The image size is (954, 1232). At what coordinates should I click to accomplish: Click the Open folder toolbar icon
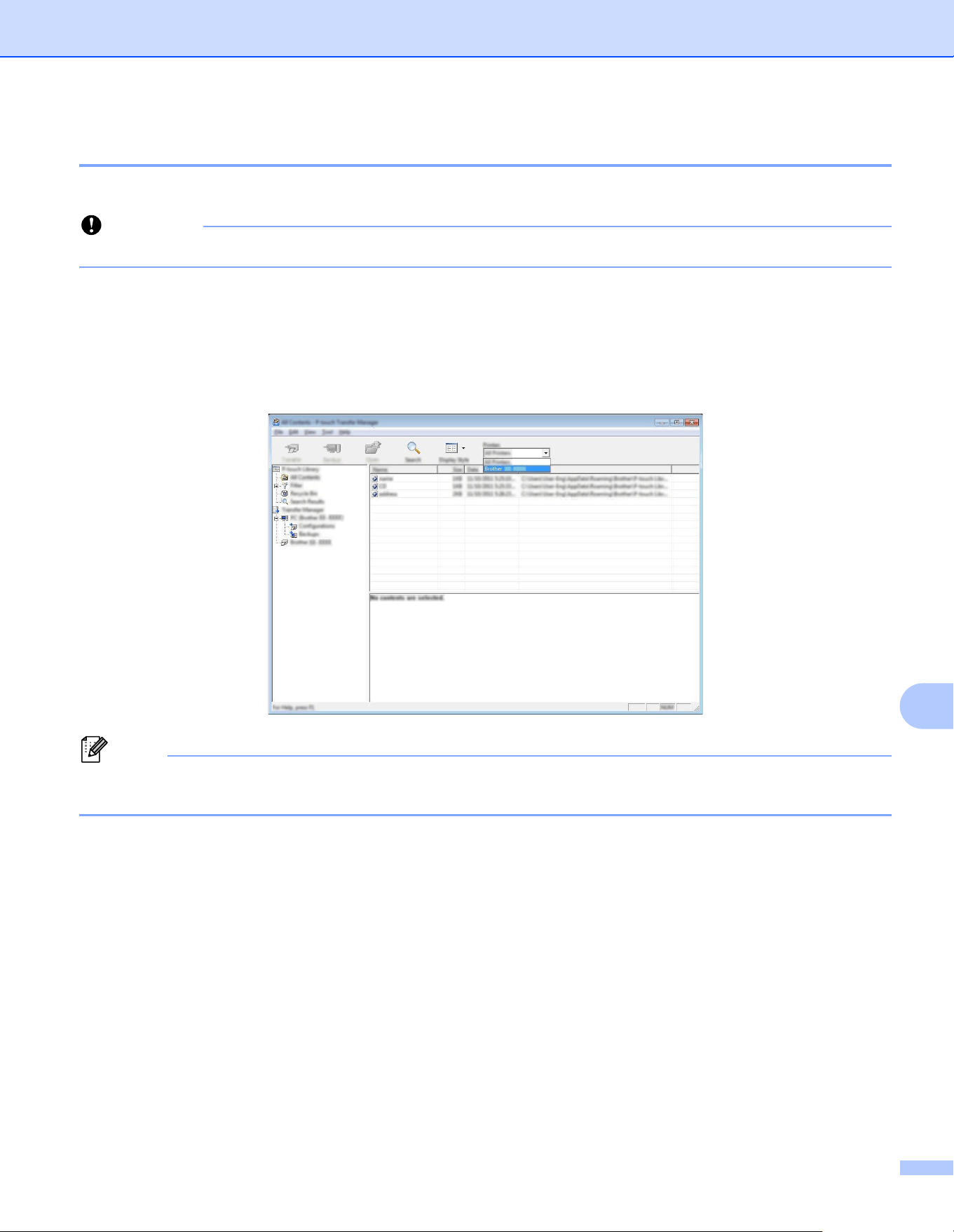pyautogui.click(x=373, y=448)
